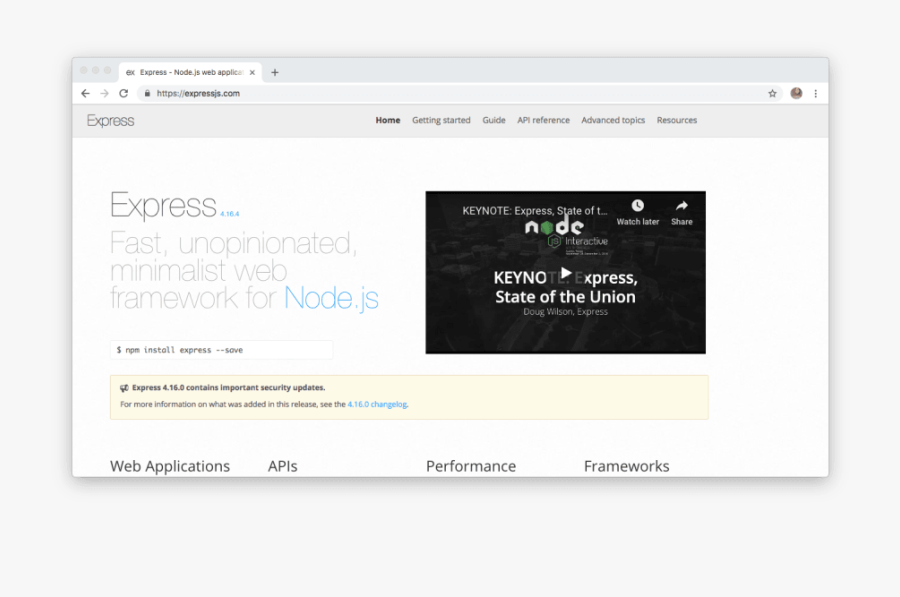The width and height of the screenshot is (900, 597).
Task: Click the Share icon on the video
Action: 681,204
